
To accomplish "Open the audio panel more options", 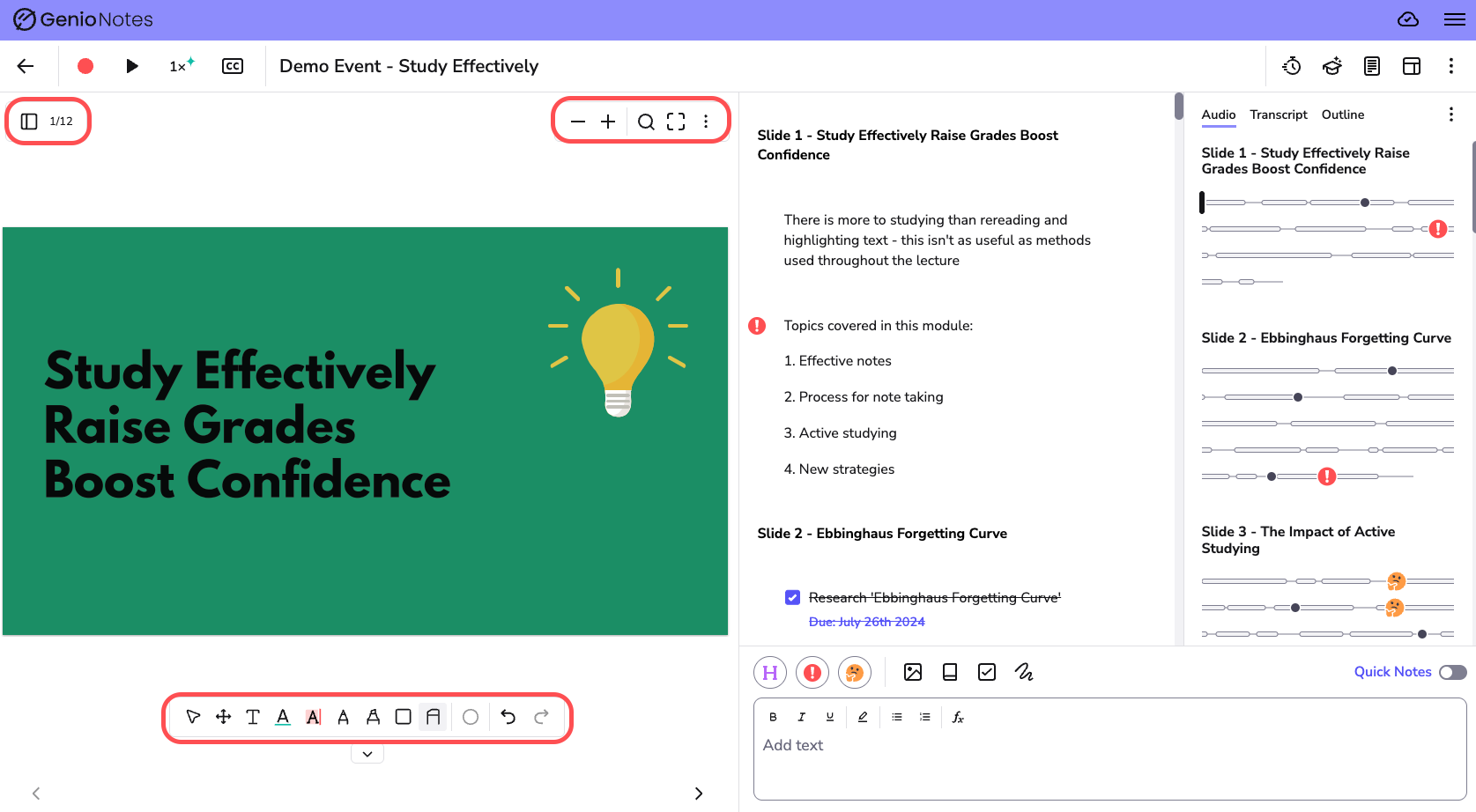I will coord(1451,114).
